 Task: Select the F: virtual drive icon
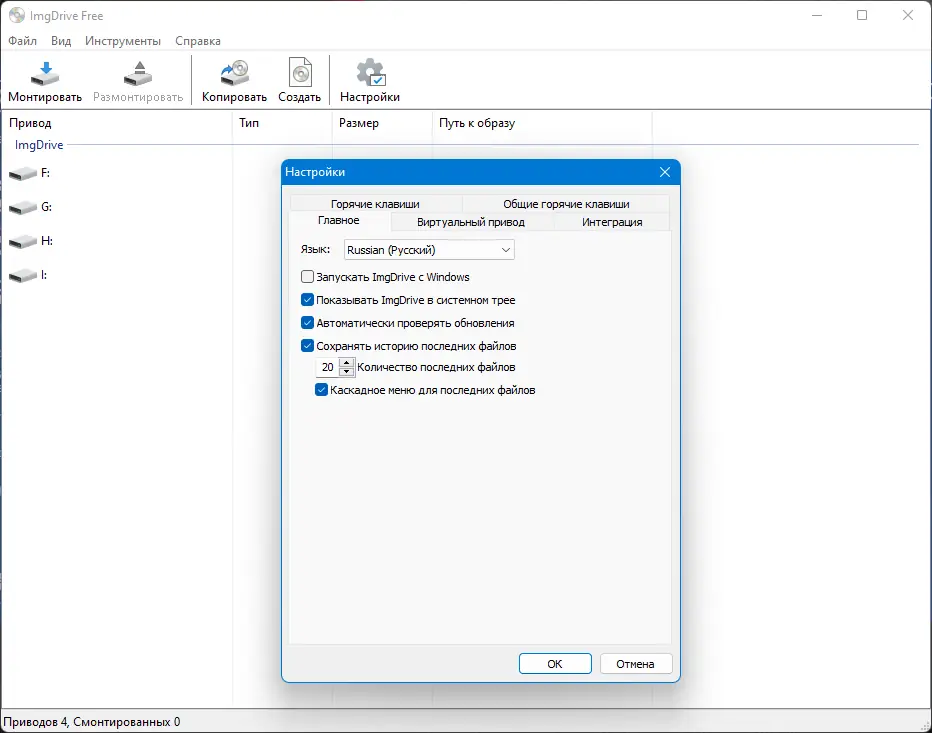coord(23,174)
